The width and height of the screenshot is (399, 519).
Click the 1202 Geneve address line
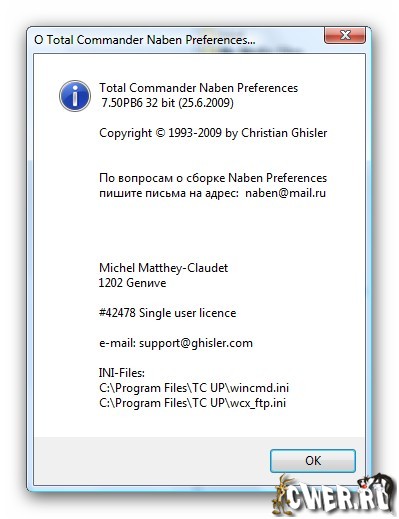point(132,283)
